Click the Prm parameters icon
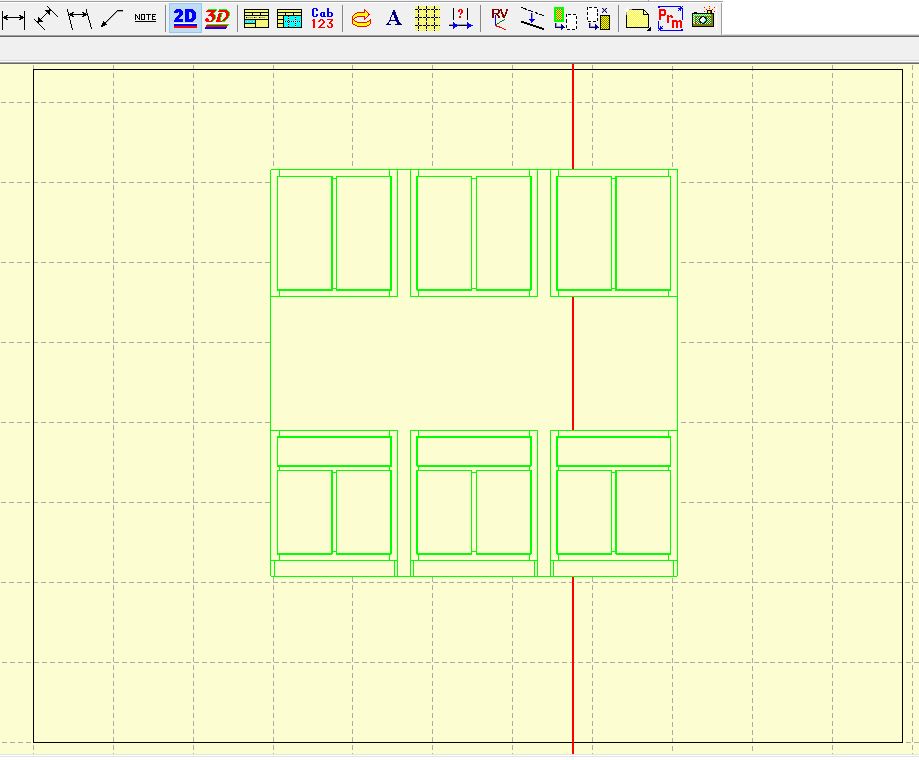 [668, 17]
